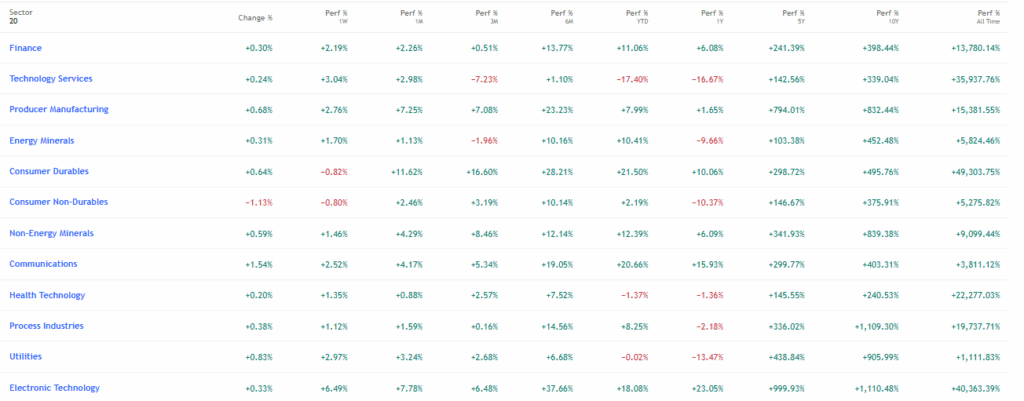Click the Perf % 3M column header
Viewport: 1024px width, 401px height.
pyautogui.click(x=487, y=16)
